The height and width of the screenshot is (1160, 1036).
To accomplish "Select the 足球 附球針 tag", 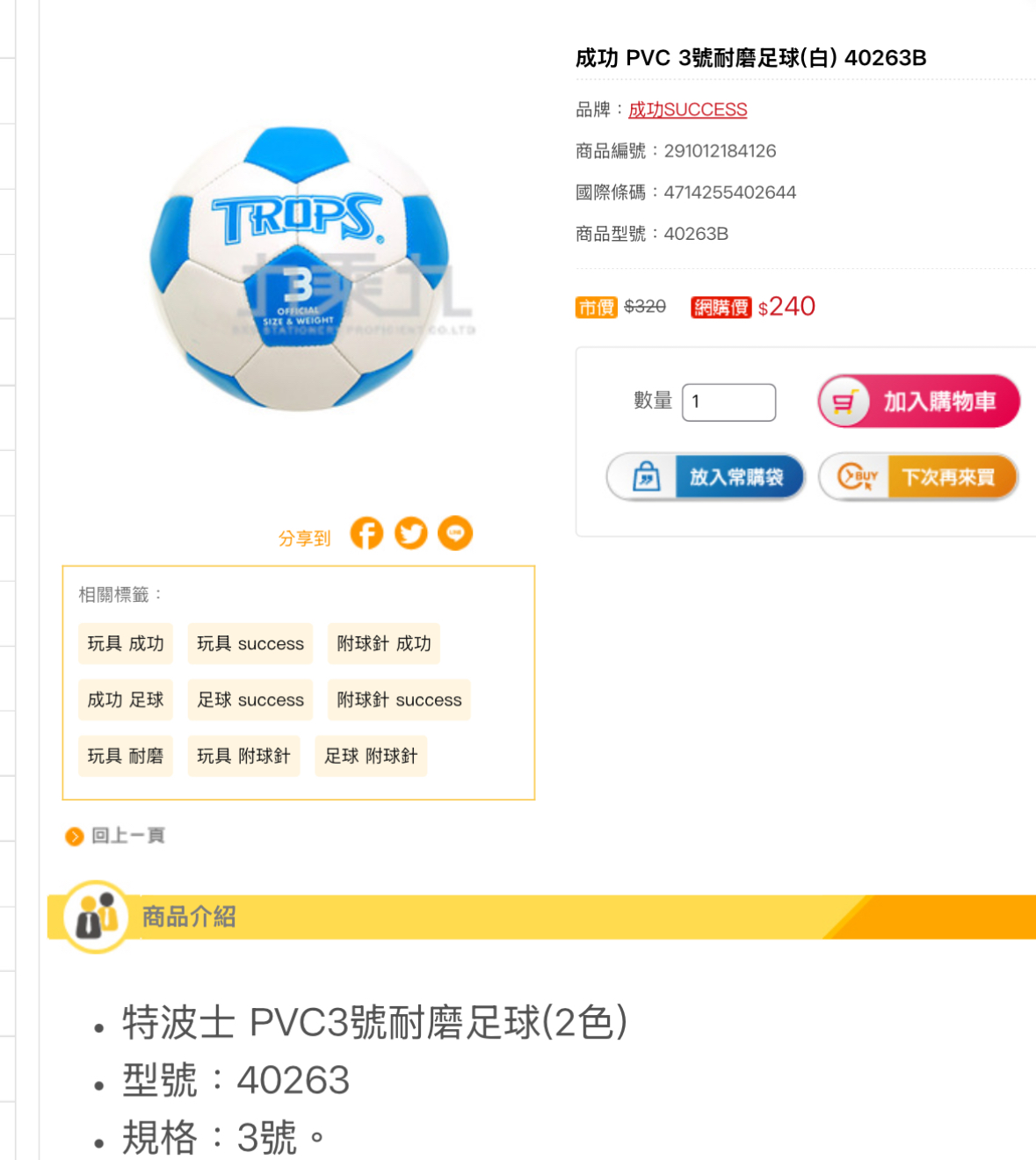I will tap(371, 757).
